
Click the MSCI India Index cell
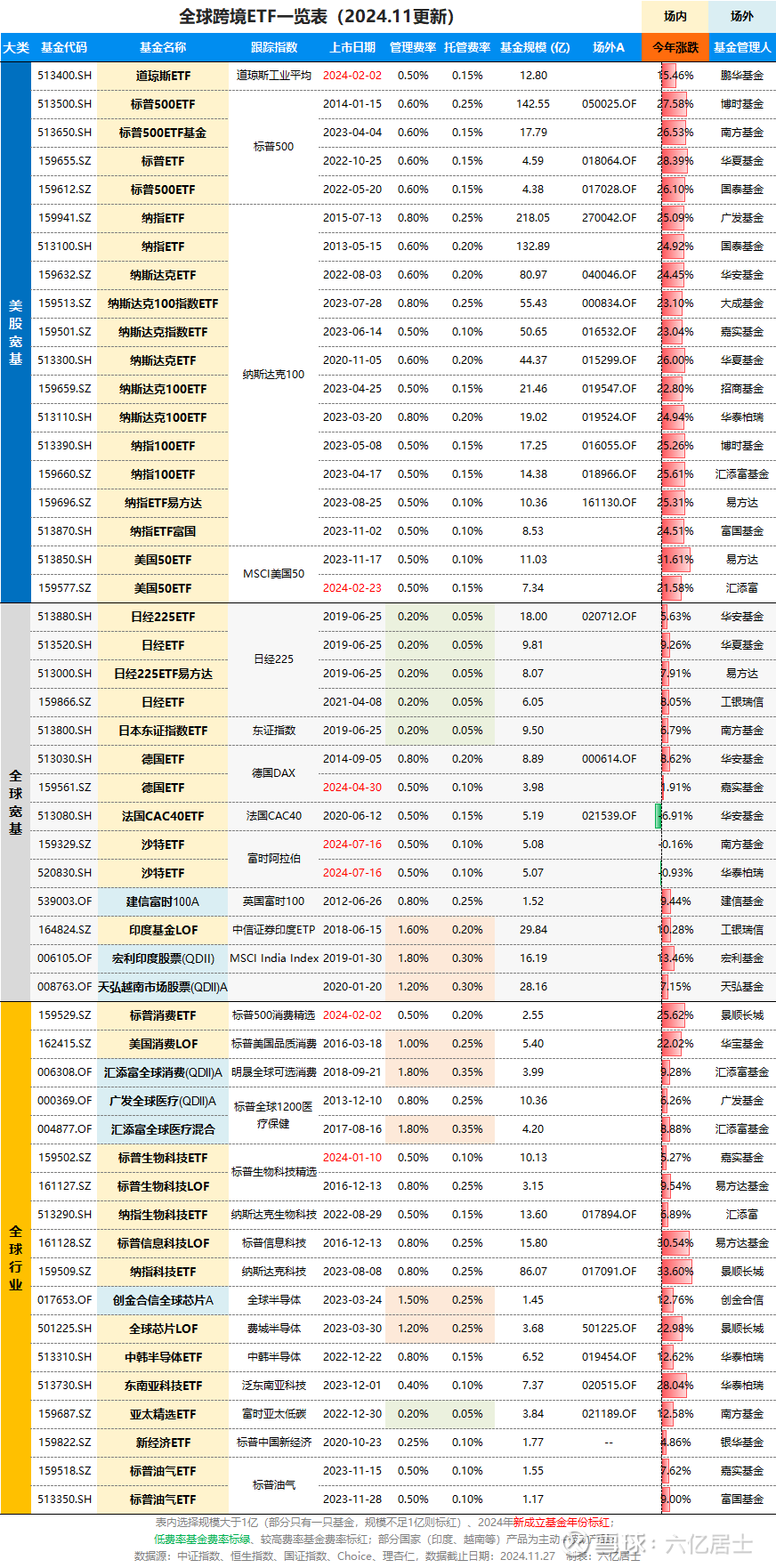274,958
